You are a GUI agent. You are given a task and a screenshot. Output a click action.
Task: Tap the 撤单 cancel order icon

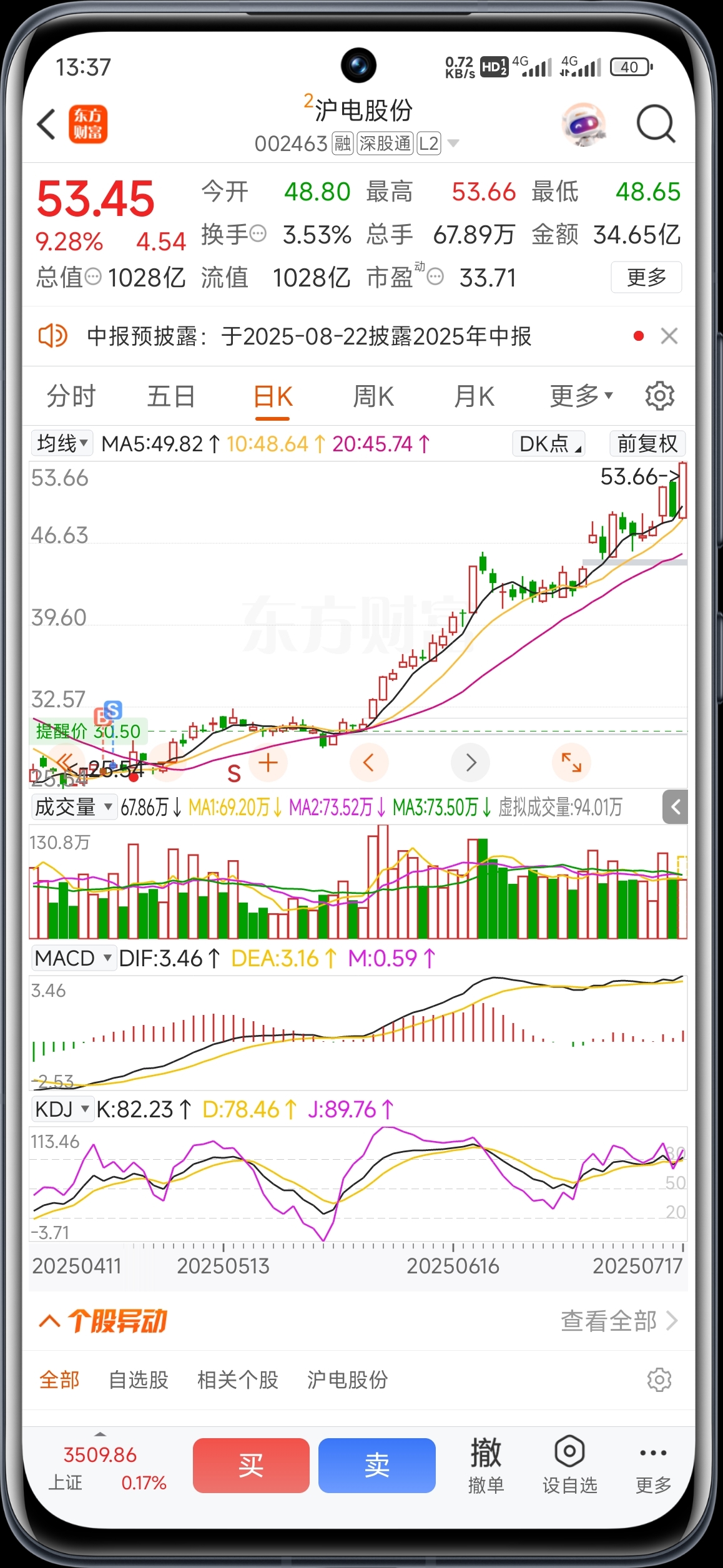(486, 1465)
